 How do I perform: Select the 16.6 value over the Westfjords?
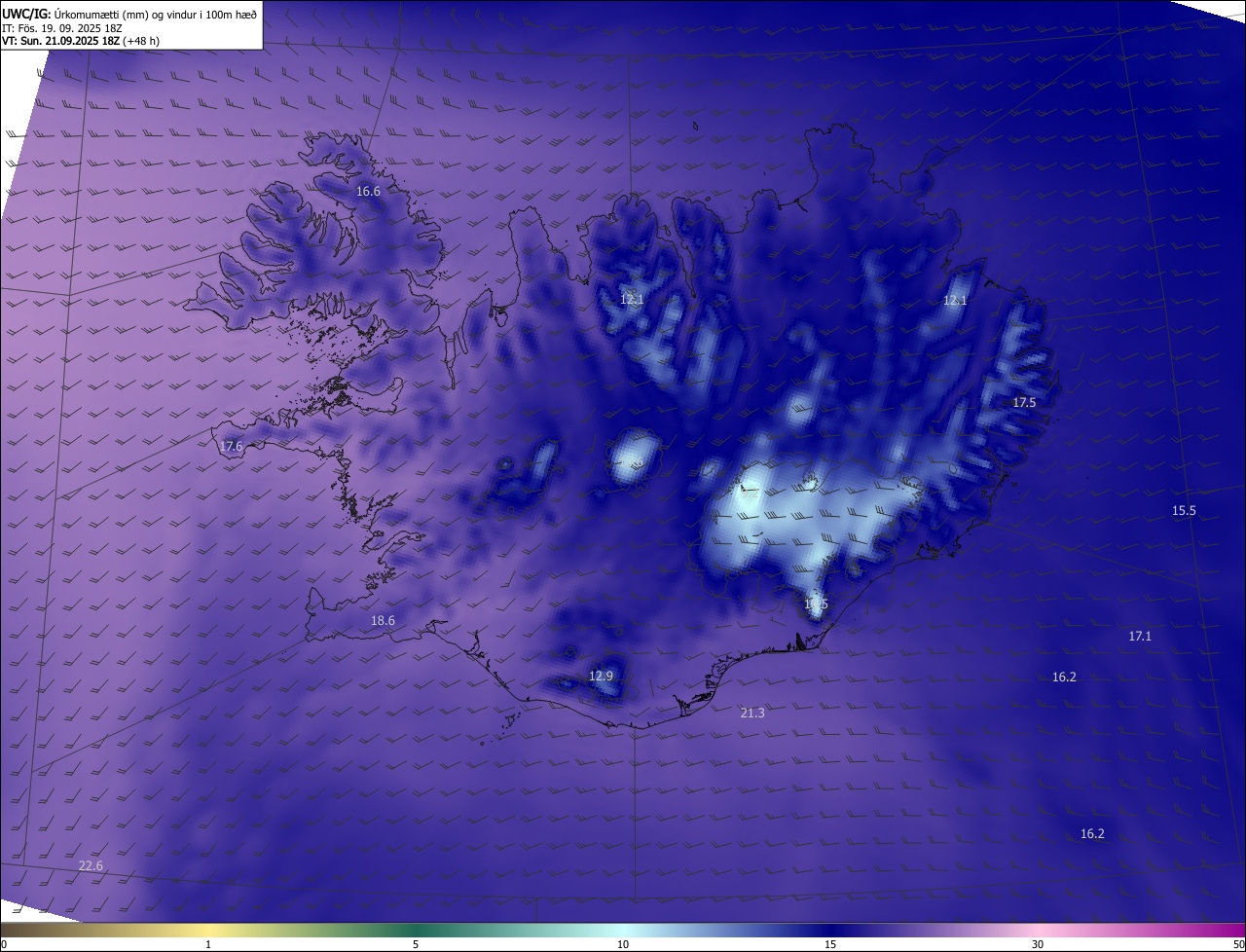(x=368, y=192)
